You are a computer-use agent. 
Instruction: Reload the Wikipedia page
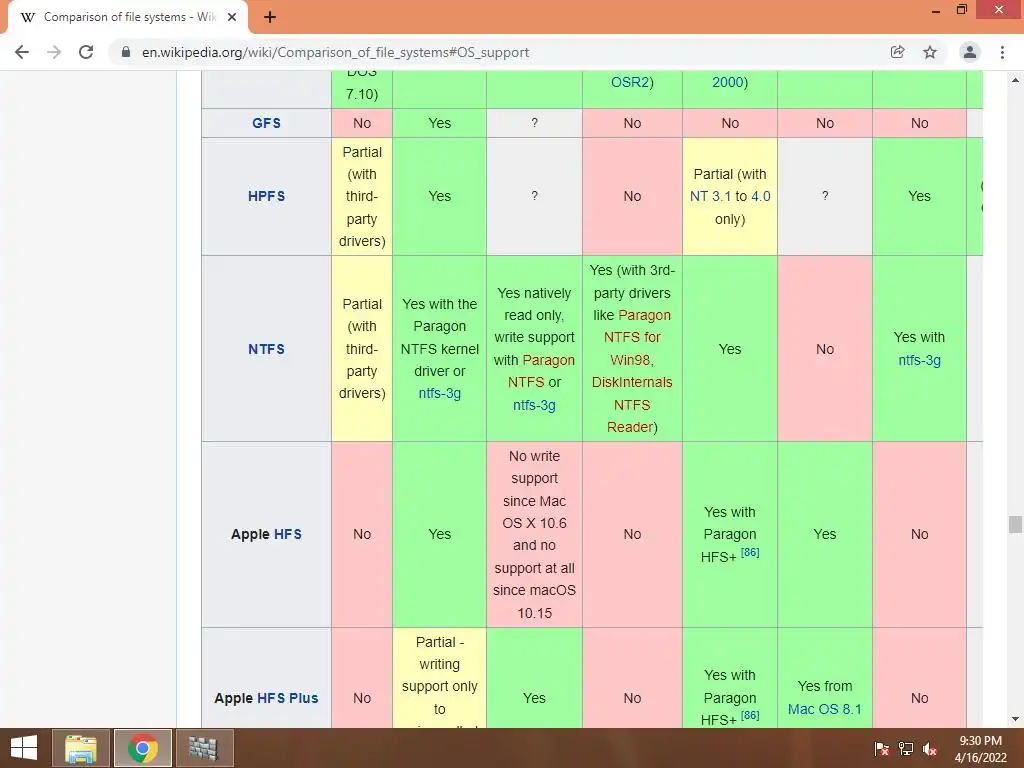(86, 52)
